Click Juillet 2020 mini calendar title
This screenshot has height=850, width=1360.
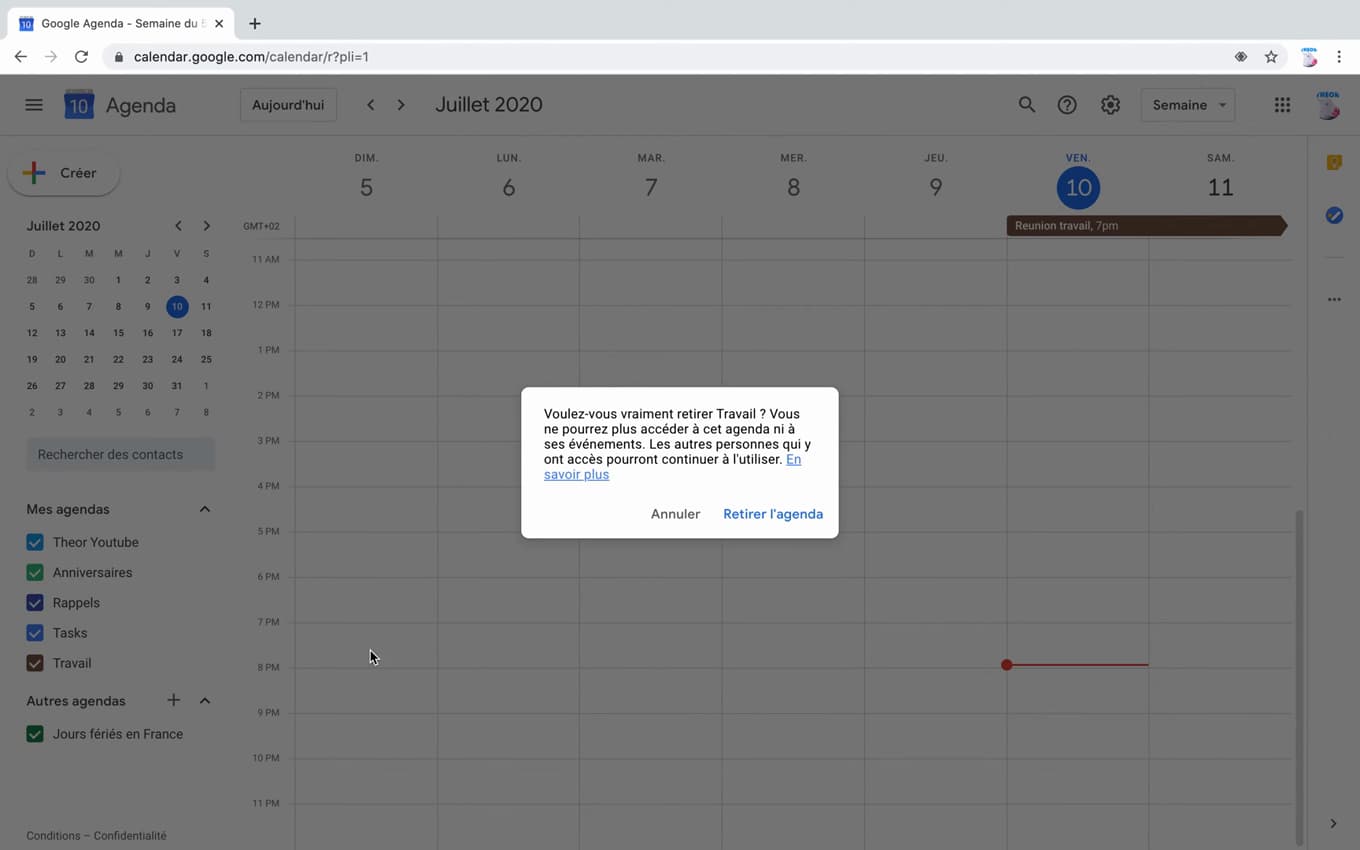pos(63,226)
